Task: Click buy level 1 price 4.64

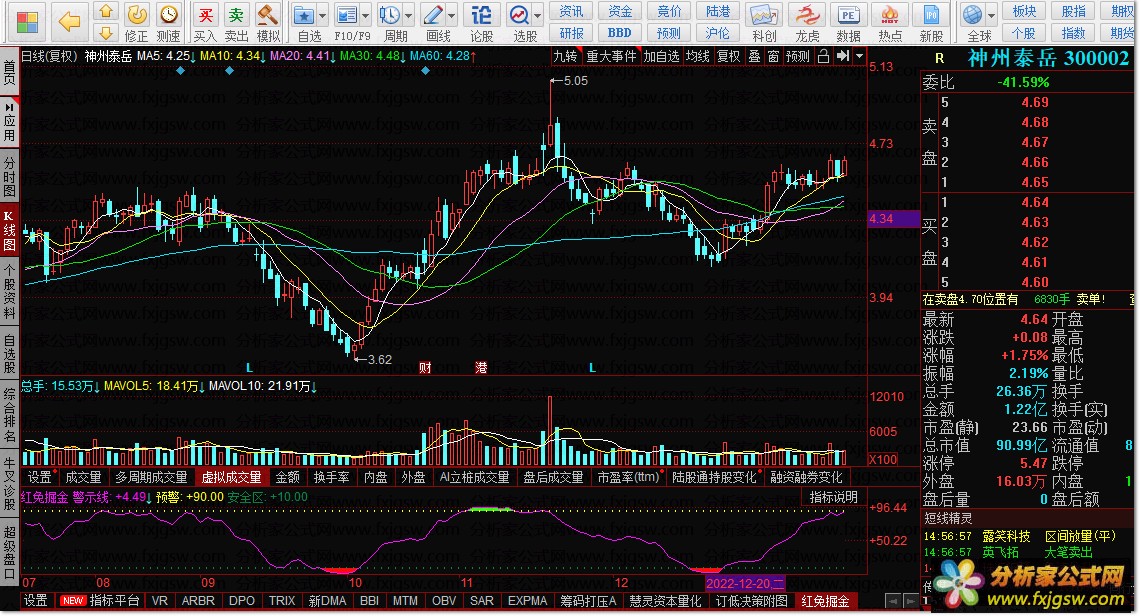Action: 1034,202
